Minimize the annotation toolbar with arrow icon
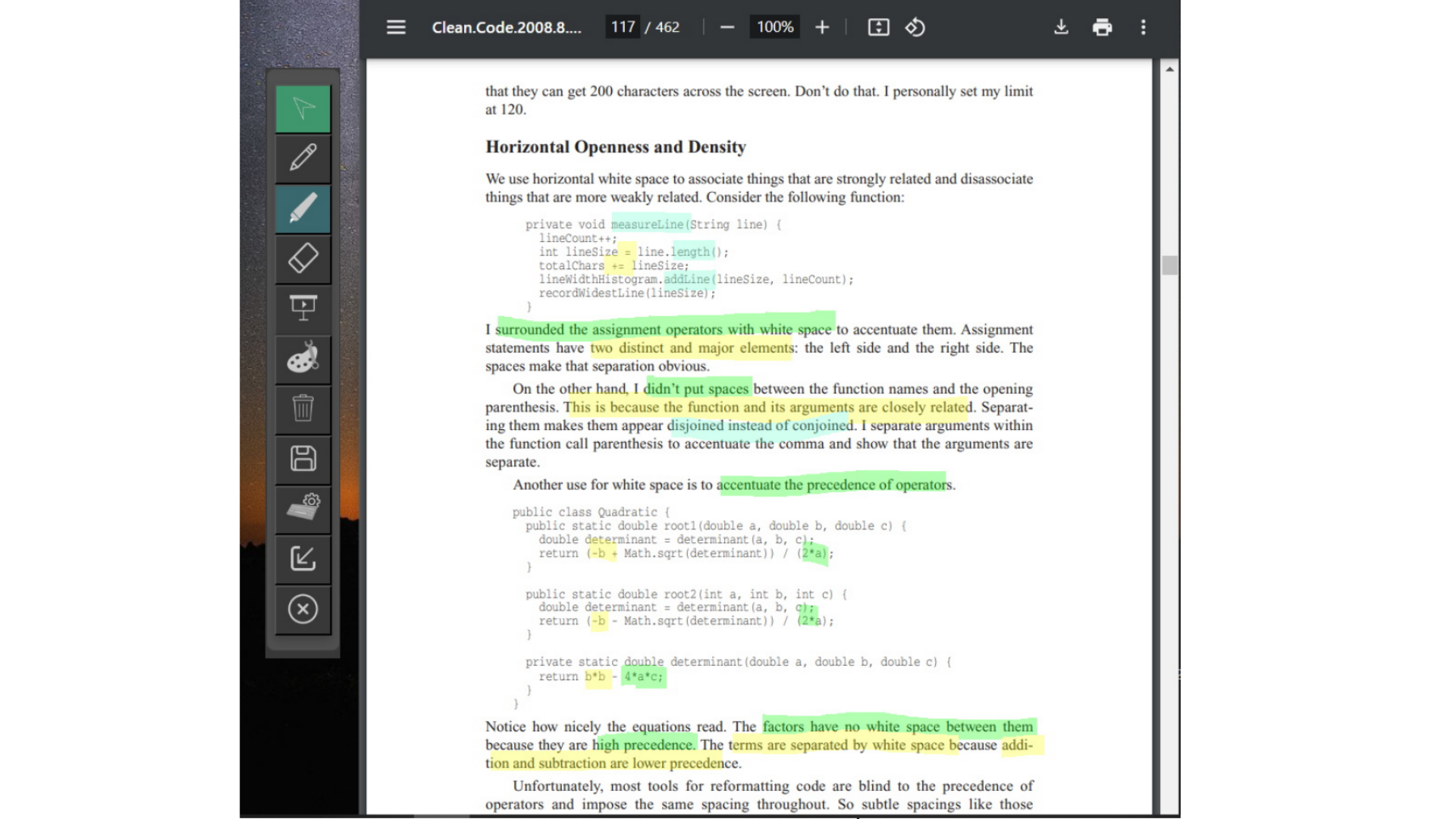 [303, 559]
